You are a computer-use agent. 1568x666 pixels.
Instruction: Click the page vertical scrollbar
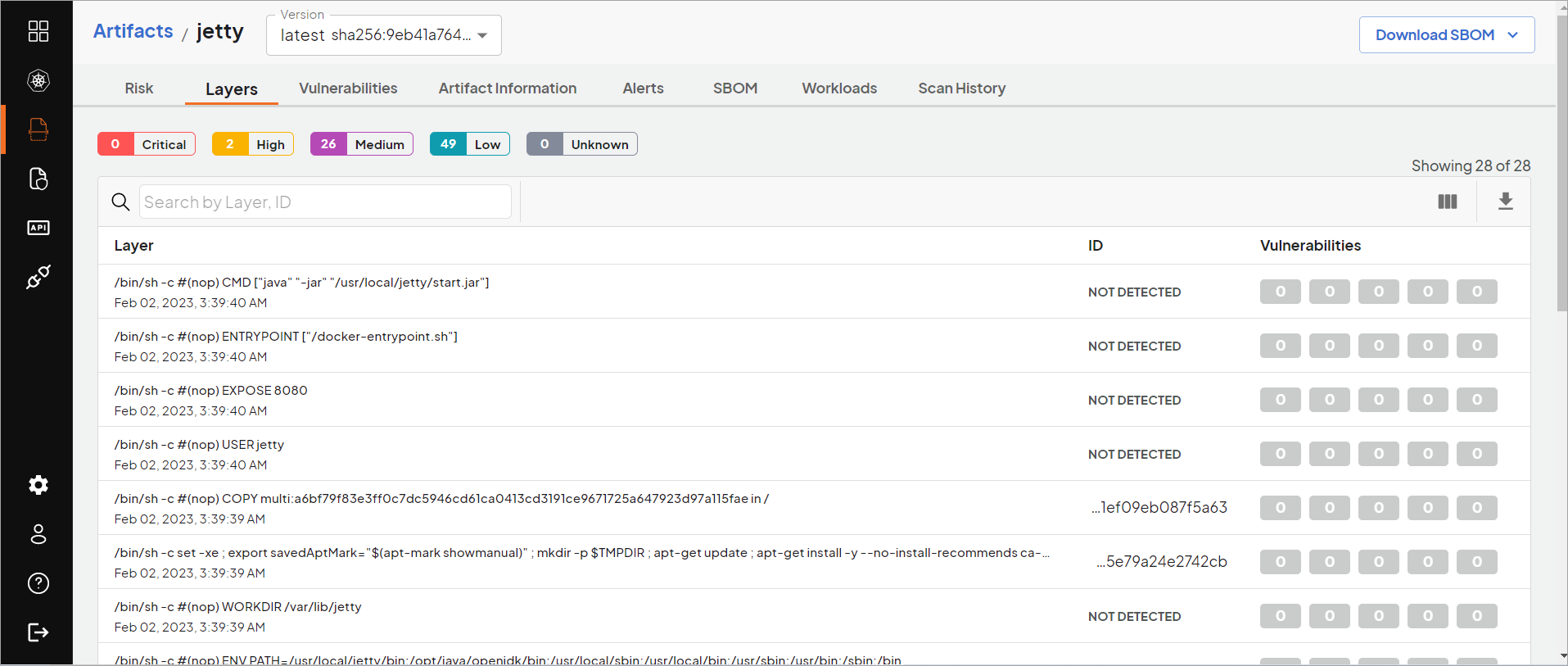pyautogui.click(x=1562, y=164)
